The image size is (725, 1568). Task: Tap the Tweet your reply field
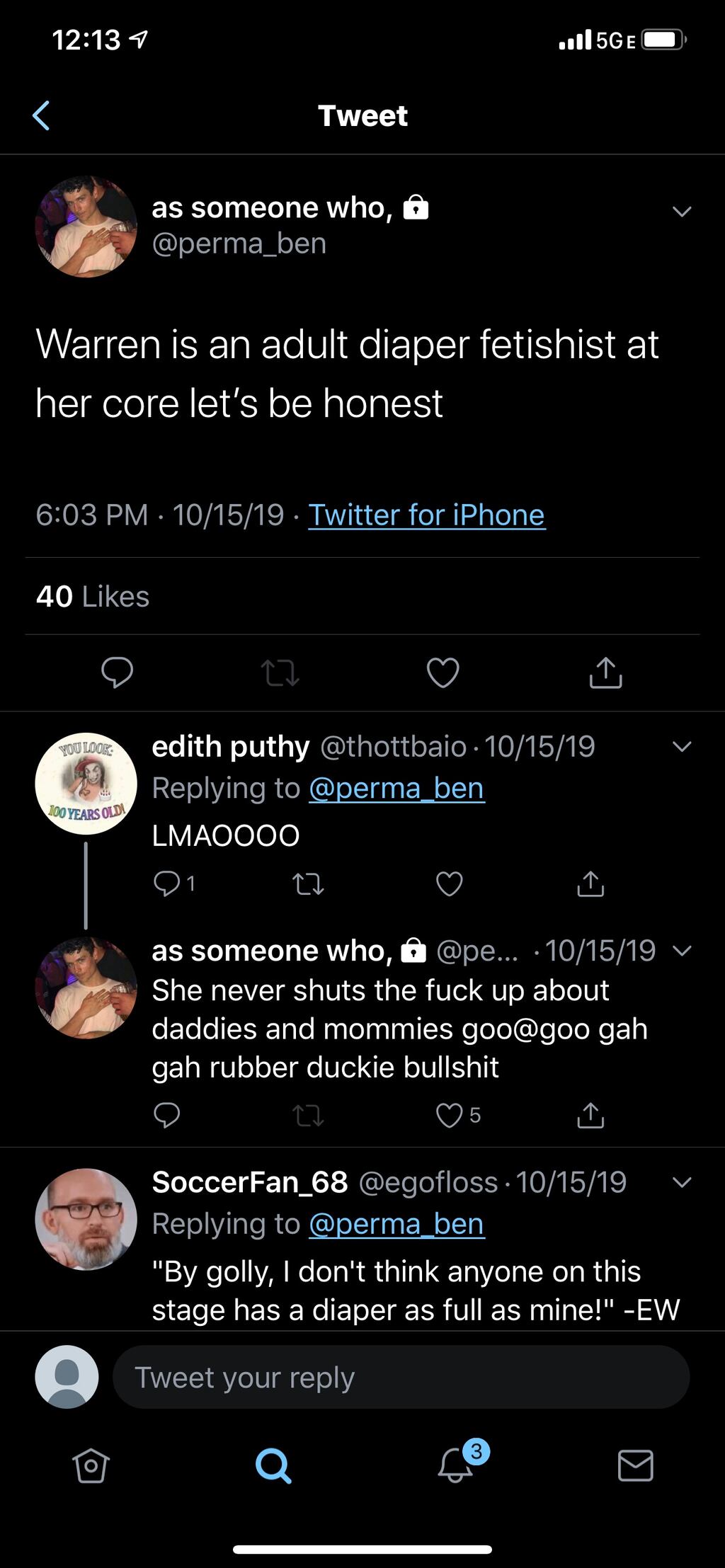tap(400, 1378)
